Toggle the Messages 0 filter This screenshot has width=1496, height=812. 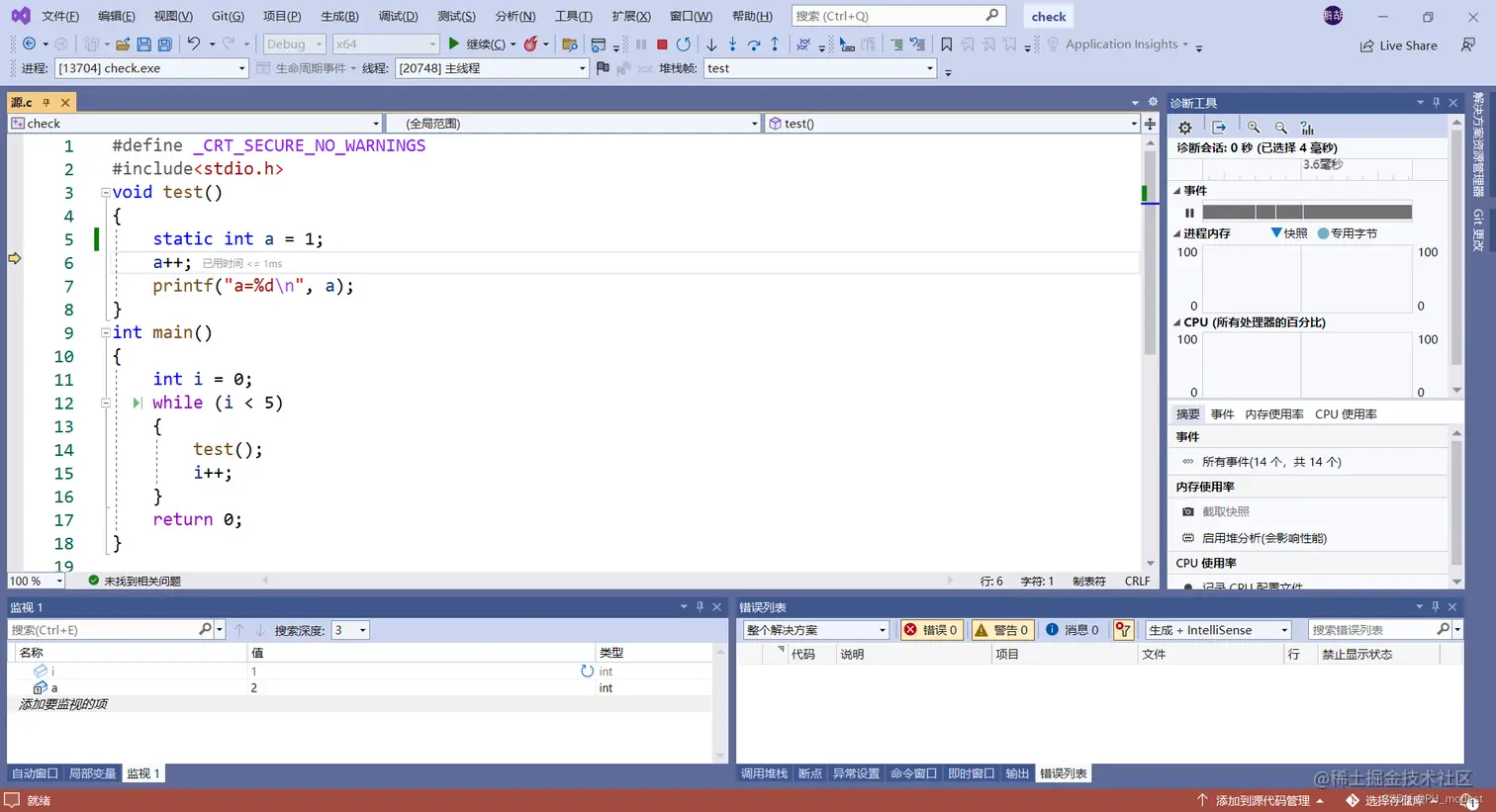pyautogui.click(x=1073, y=630)
